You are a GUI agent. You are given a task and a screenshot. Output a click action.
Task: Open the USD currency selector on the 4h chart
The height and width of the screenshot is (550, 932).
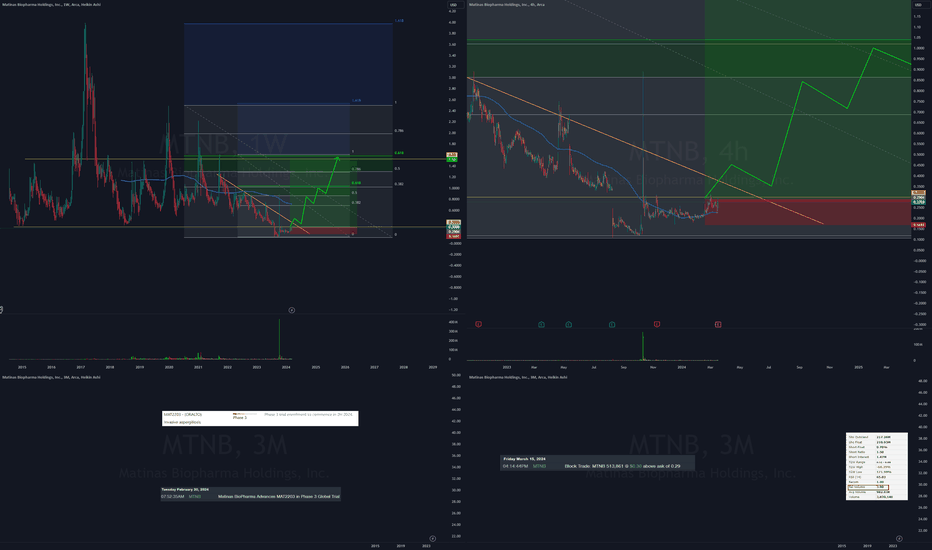920,5
